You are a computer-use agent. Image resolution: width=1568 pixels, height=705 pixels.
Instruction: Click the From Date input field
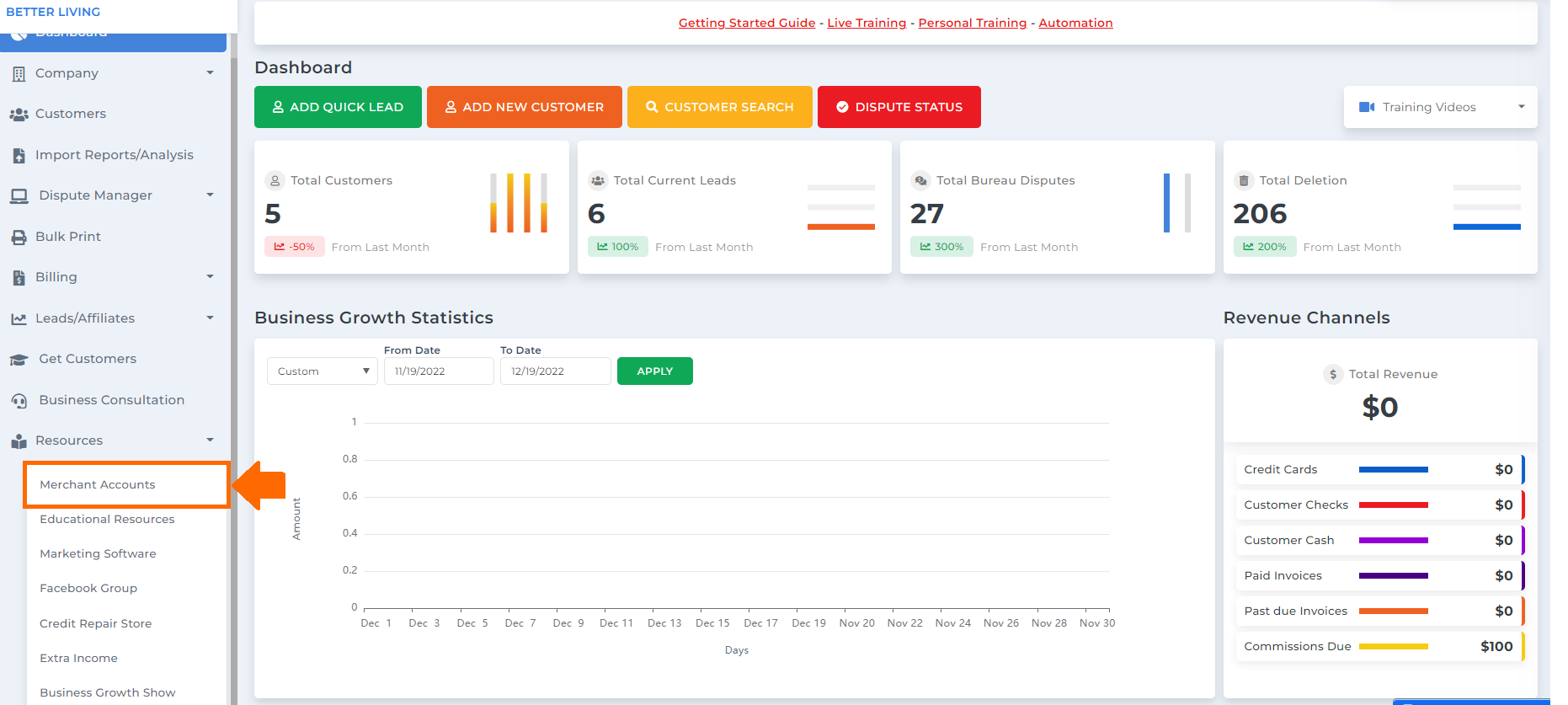coord(439,371)
